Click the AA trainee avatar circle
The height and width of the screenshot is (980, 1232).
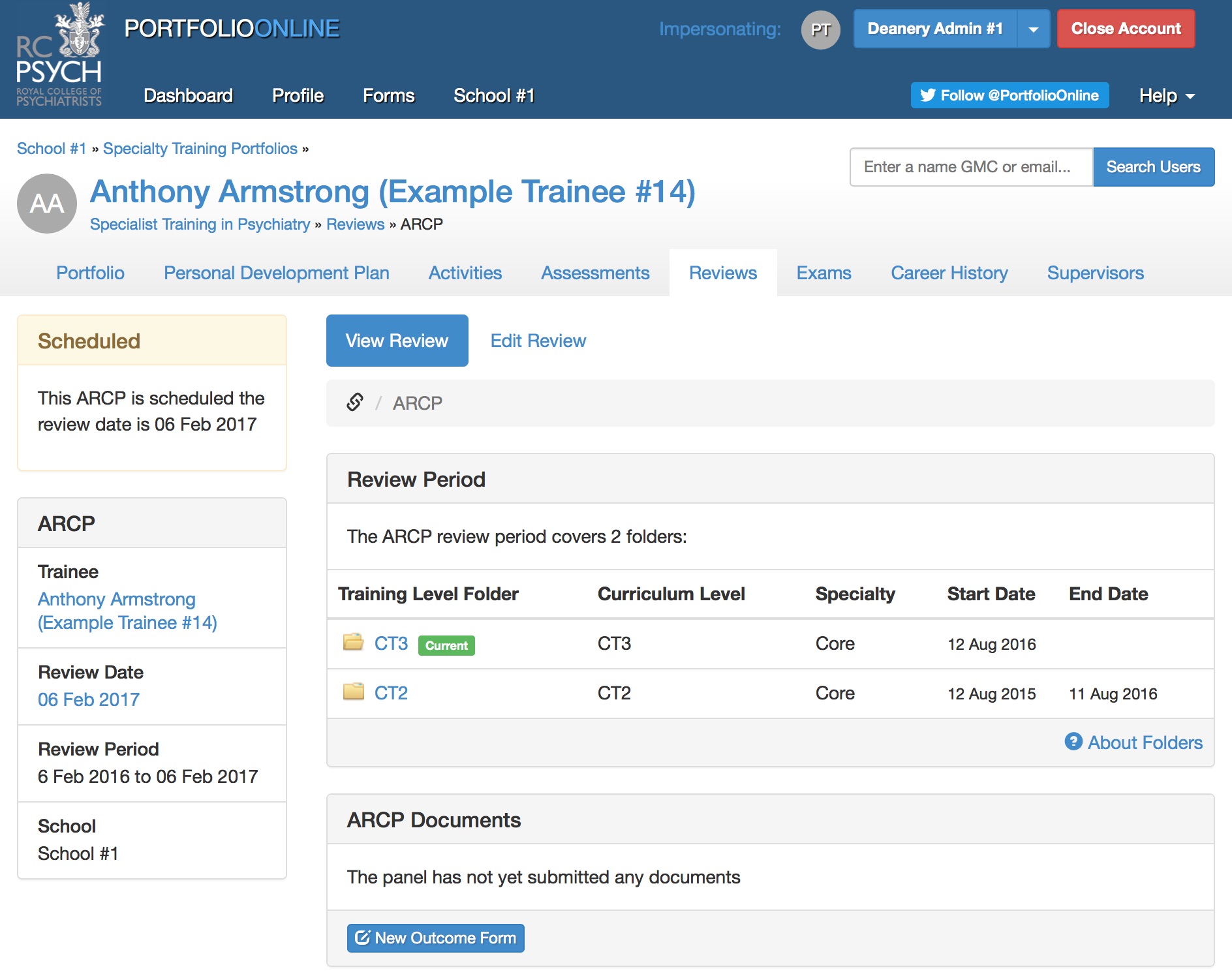[47, 204]
